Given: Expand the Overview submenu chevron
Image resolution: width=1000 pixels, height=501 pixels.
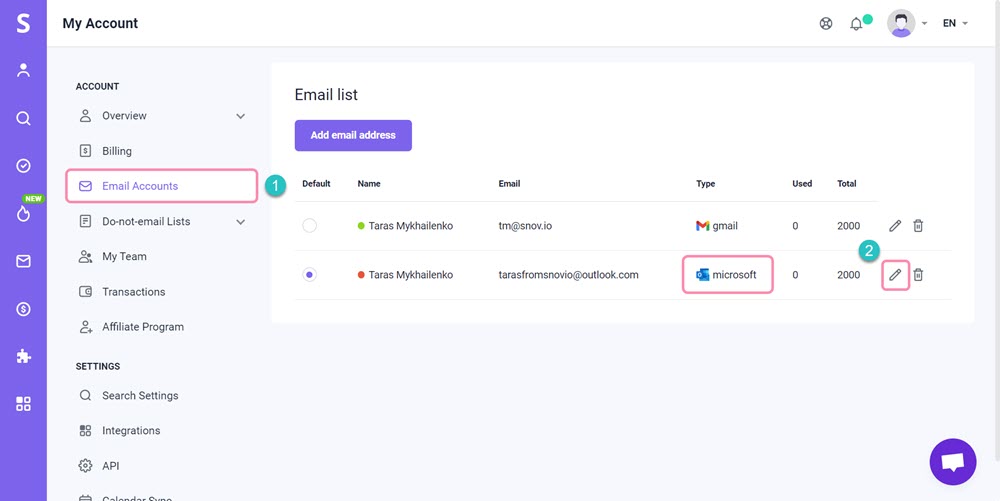Looking at the screenshot, I should pyautogui.click(x=240, y=116).
